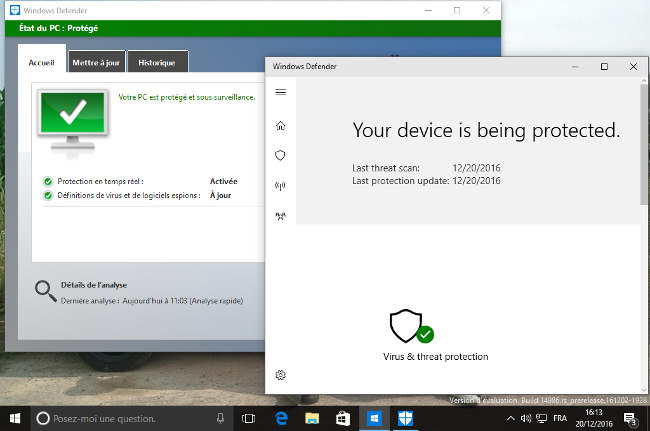Open the Store from the taskbar
This screenshot has height=431, width=650.
pos(343,419)
